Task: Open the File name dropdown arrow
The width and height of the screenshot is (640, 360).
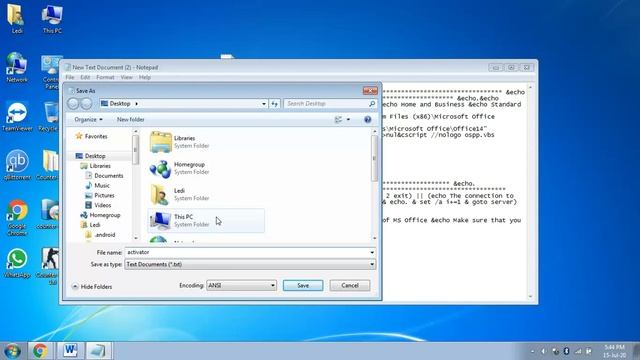Action: click(x=372, y=253)
